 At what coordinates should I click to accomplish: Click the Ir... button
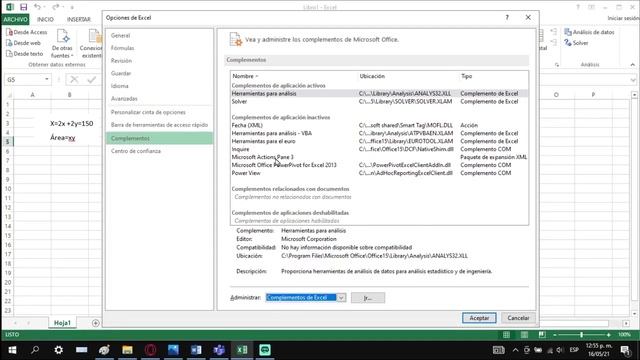click(368, 298)
